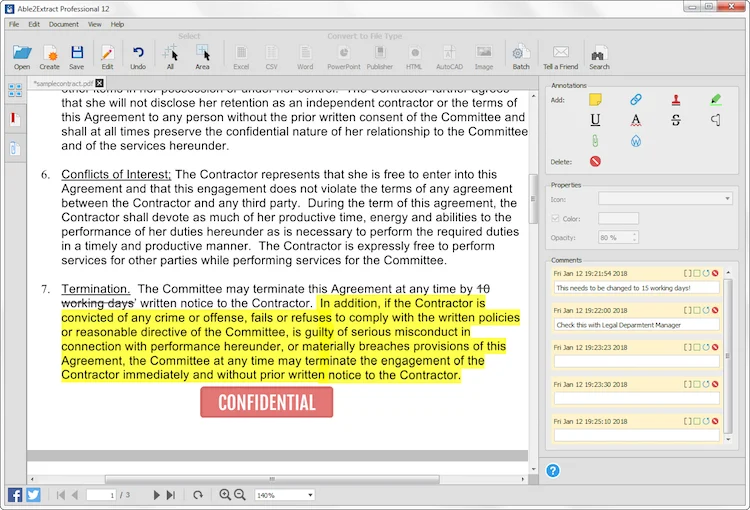Toggle square icon on the 19:23:23 comment
Screen dimensions: 750x510
[697, 347]
